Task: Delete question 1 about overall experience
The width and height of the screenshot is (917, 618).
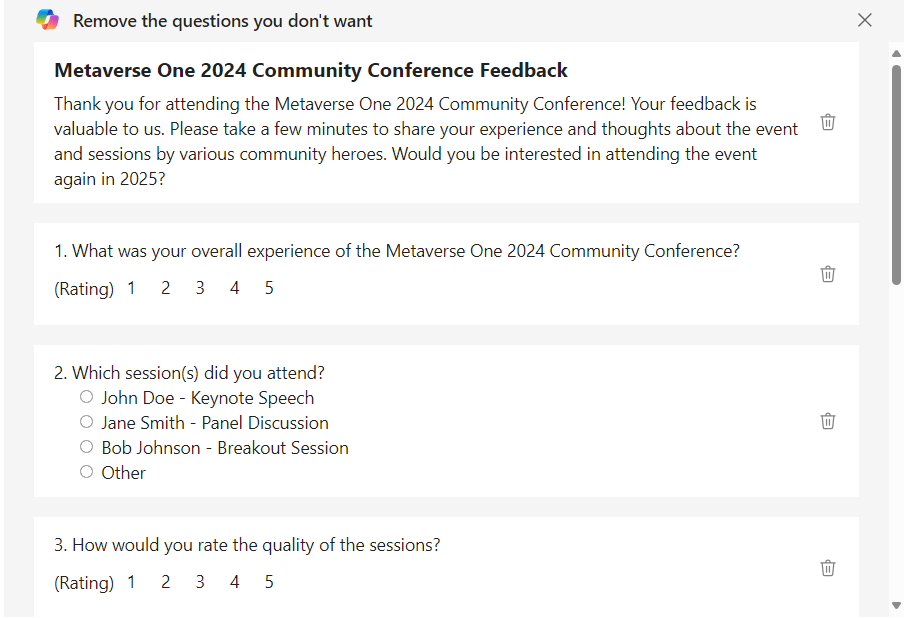Action: [828, 274]
